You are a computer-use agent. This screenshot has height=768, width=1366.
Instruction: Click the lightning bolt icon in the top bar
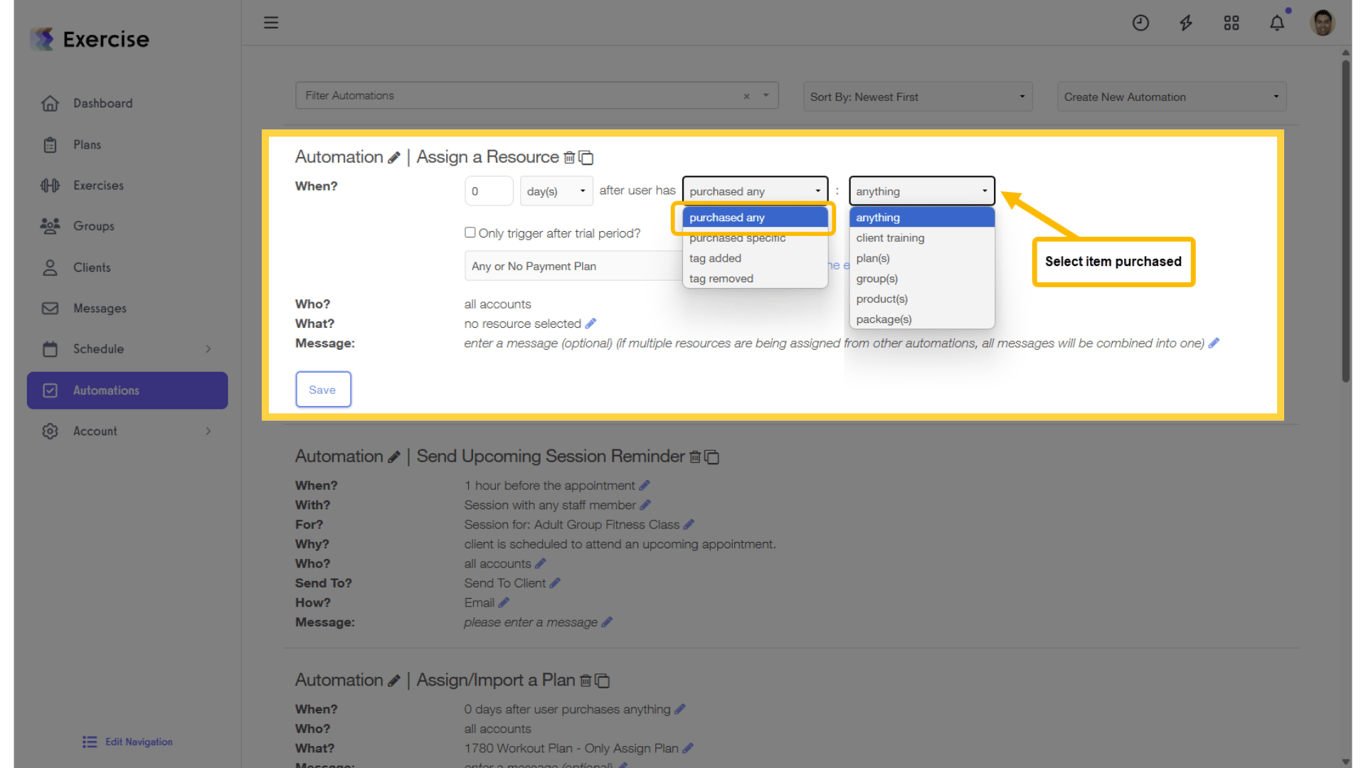coord(1186,22)
